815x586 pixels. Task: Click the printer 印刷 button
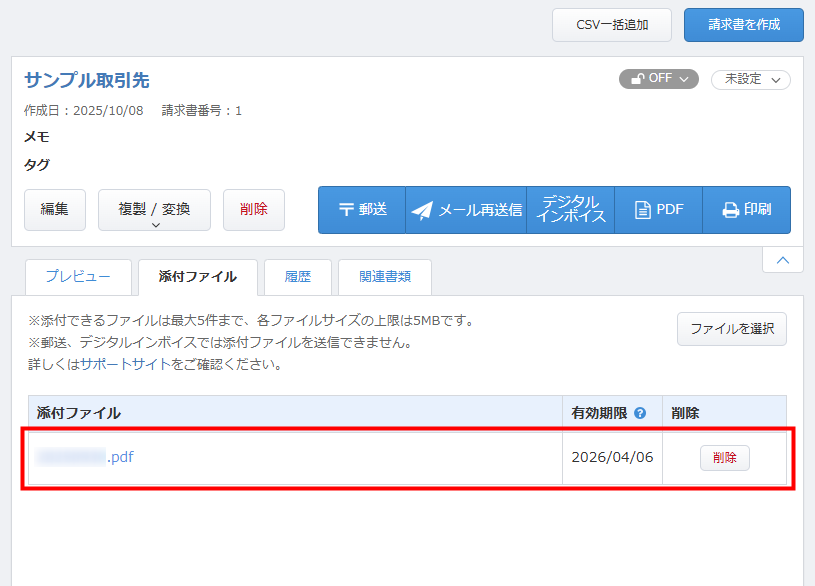[x=746, y=210]
